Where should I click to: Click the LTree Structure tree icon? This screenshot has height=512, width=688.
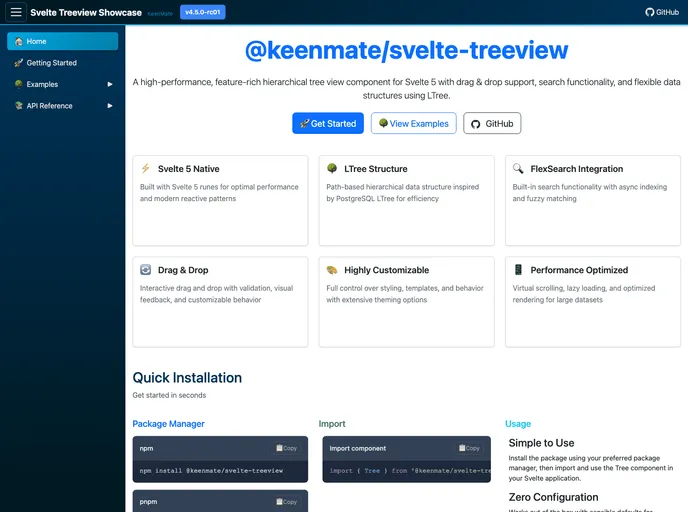pyautogui.click(x=332, y=168)
